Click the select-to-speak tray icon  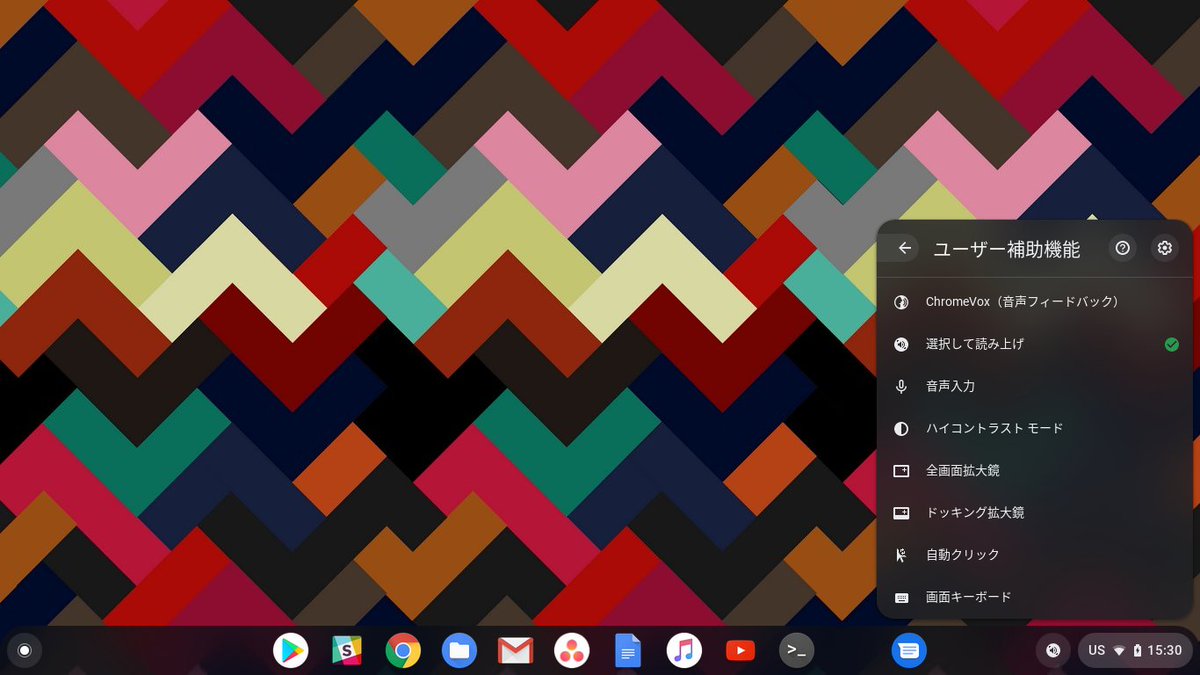pos(1052,651)
